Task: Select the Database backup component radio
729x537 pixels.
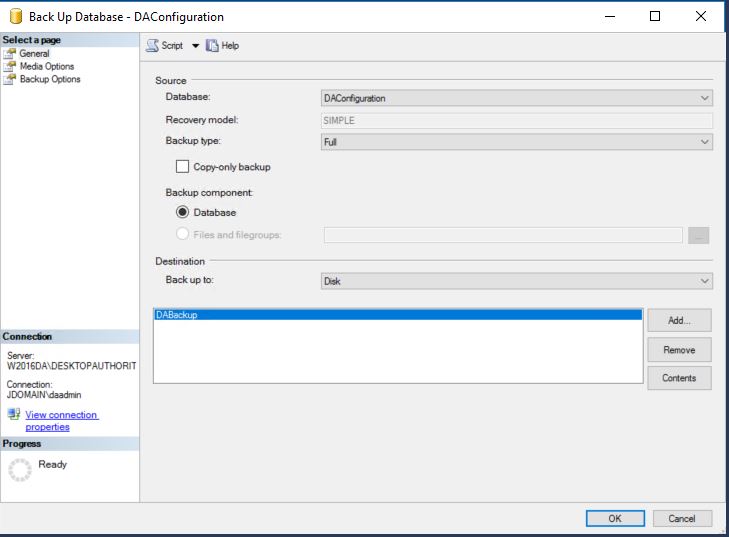Action: click(x=182, y=212)
